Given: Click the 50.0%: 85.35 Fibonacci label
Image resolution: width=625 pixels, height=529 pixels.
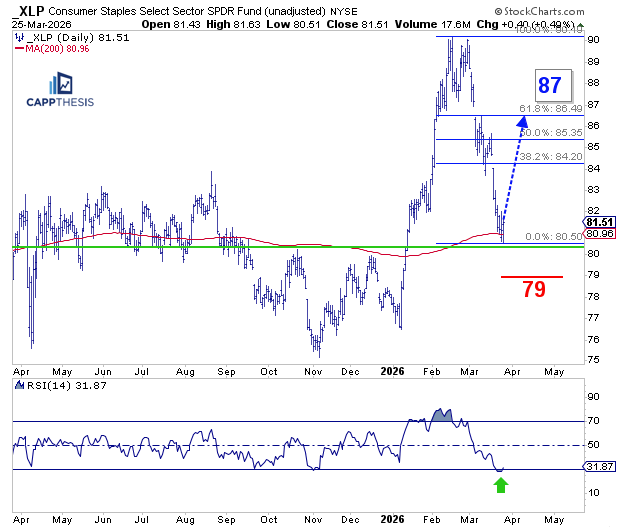Looking at the screenshot, I should [x=552, y=132].
